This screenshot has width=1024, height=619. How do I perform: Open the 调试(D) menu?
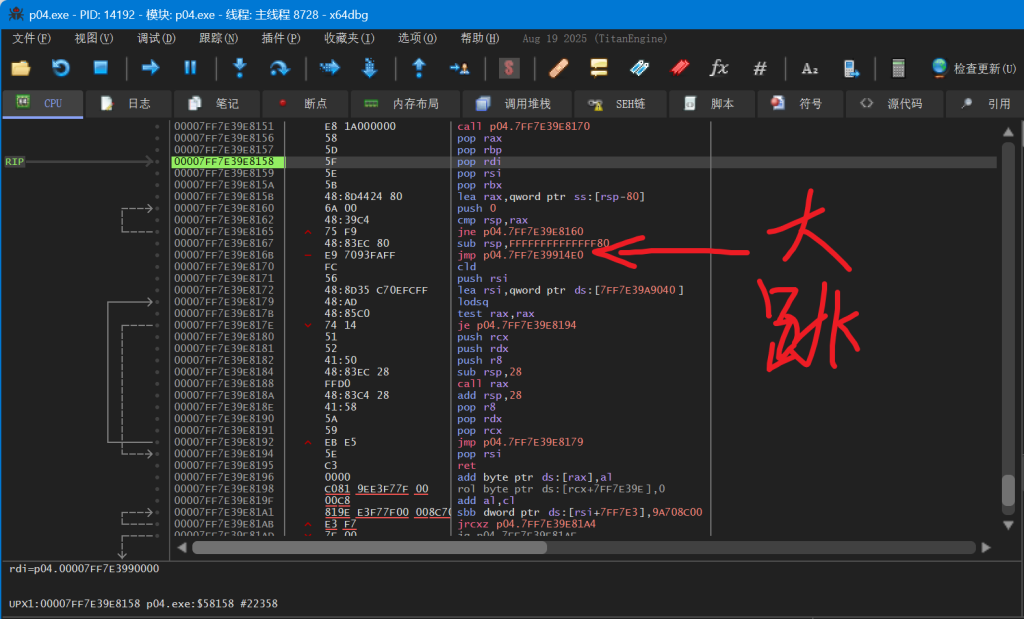coord(156,38)
